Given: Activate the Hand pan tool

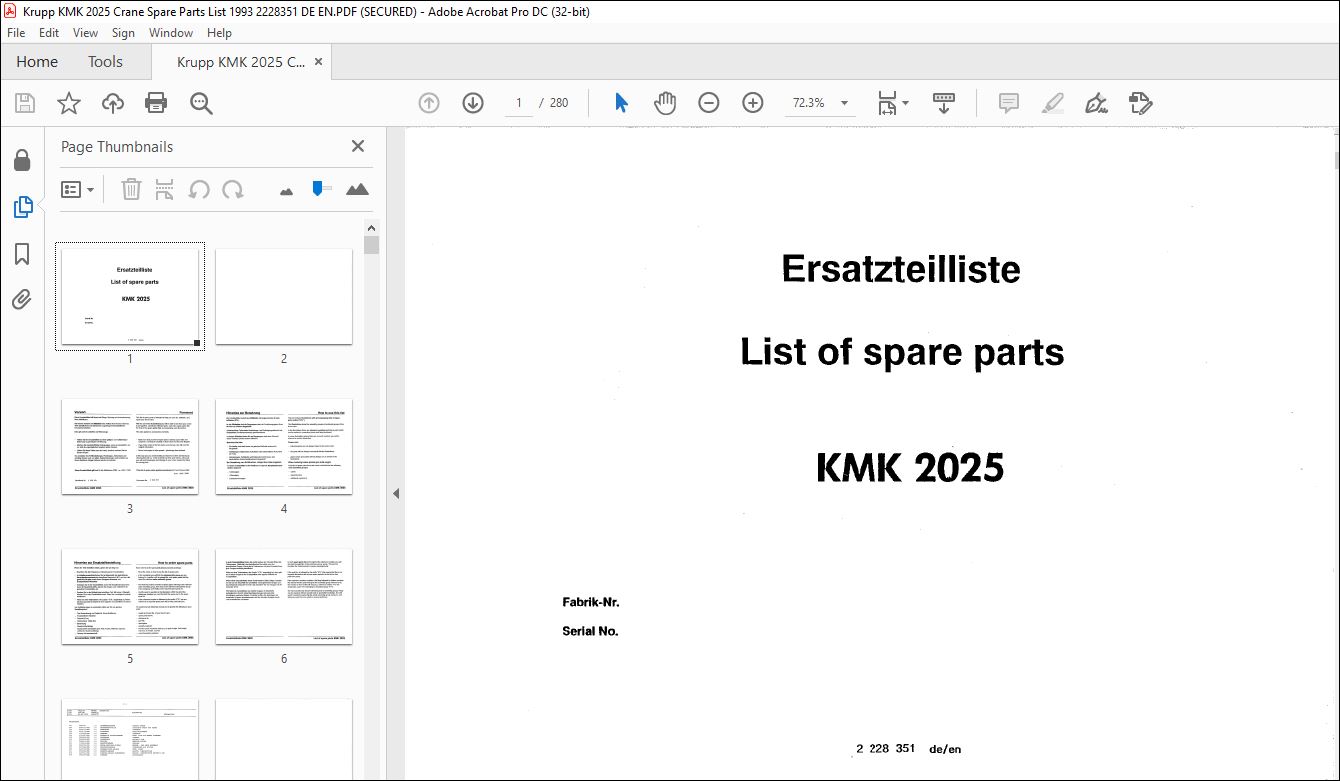Looking at the screenshot, I should 665,103.
